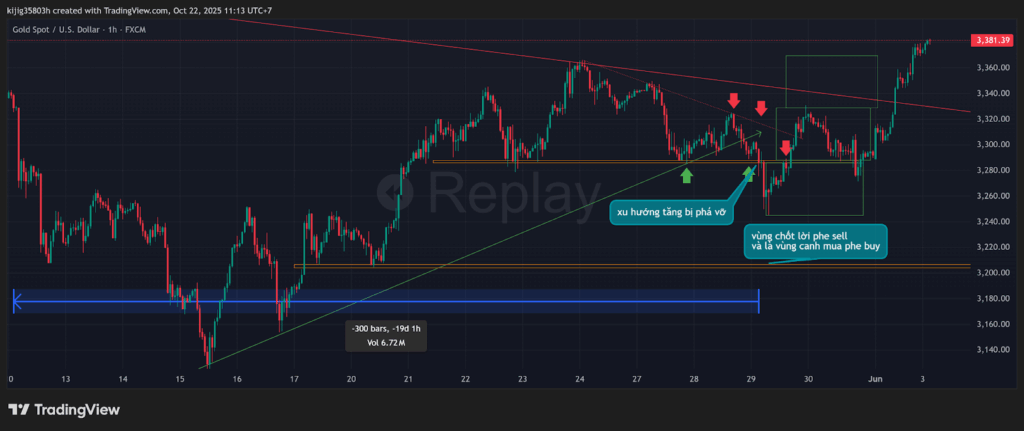Click the left green up arrow marker
Image resolution: width=1024 pixels, height=431 pixels.
[x=686, y=176]
